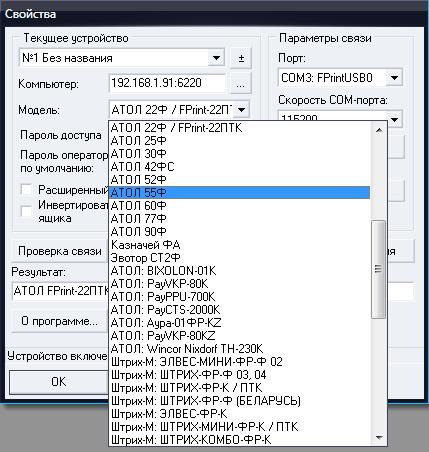Choose Штрих-М: ШТРИХ-МИНИ-ФР-К / ПТК
The image size is (429, 452).
coord(239,427)
